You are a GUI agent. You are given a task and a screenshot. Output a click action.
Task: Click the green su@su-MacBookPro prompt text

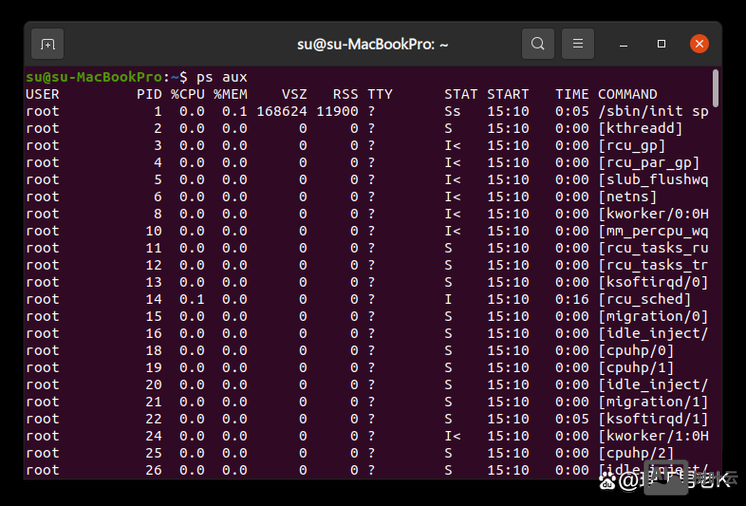(x=94, y=77)
